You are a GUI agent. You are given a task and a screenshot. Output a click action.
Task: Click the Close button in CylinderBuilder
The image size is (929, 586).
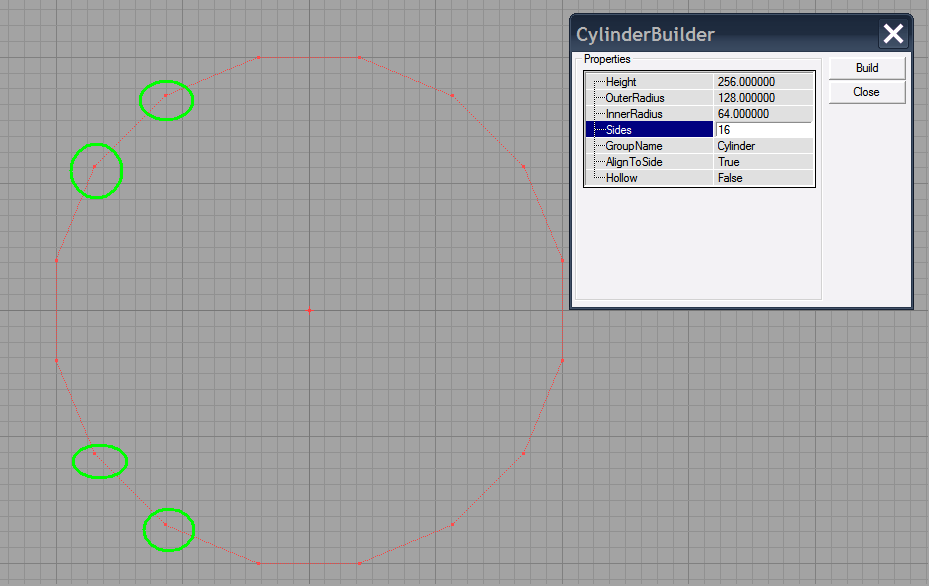[866, 91]
